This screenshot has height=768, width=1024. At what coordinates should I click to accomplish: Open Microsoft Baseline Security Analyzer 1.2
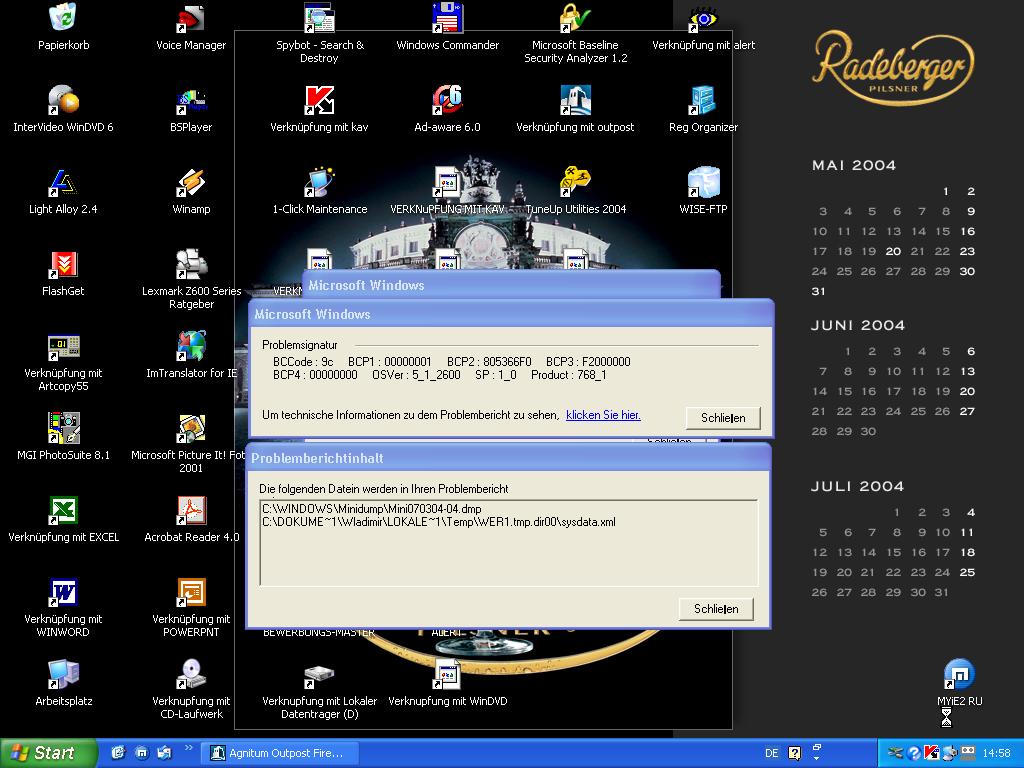click(x=575, y=33)
